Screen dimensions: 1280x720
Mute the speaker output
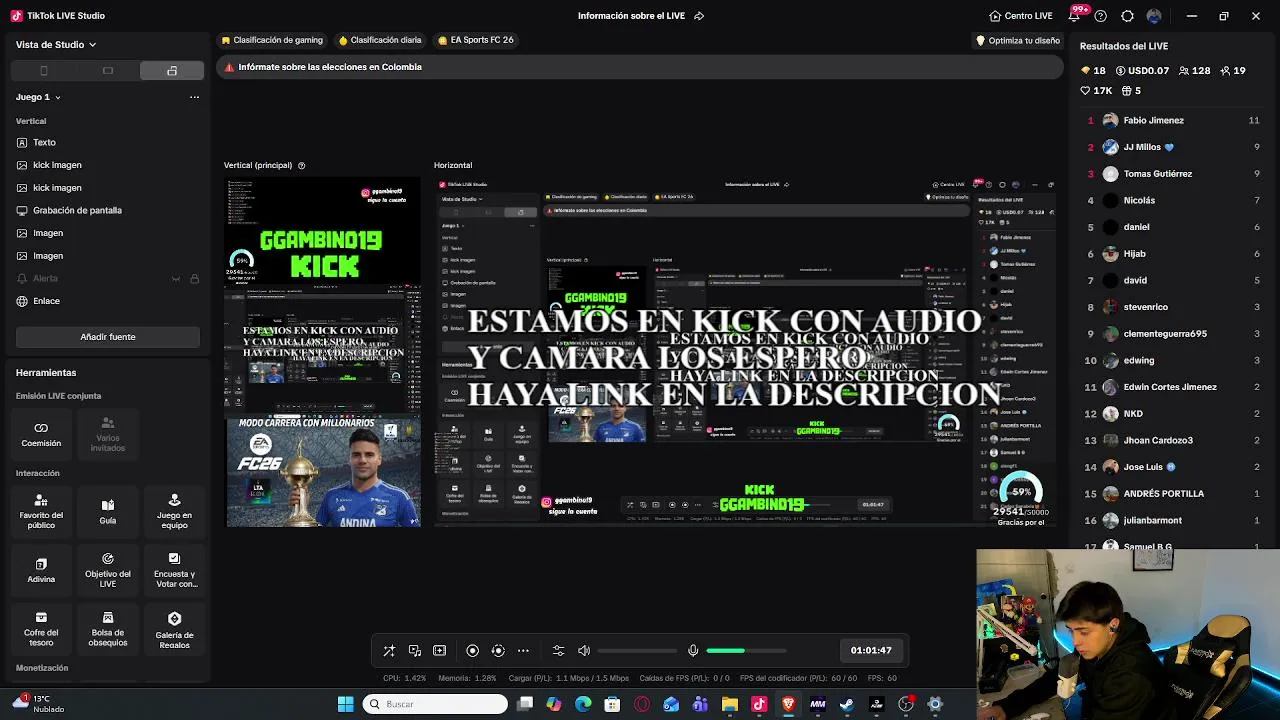tap(584, 650)
